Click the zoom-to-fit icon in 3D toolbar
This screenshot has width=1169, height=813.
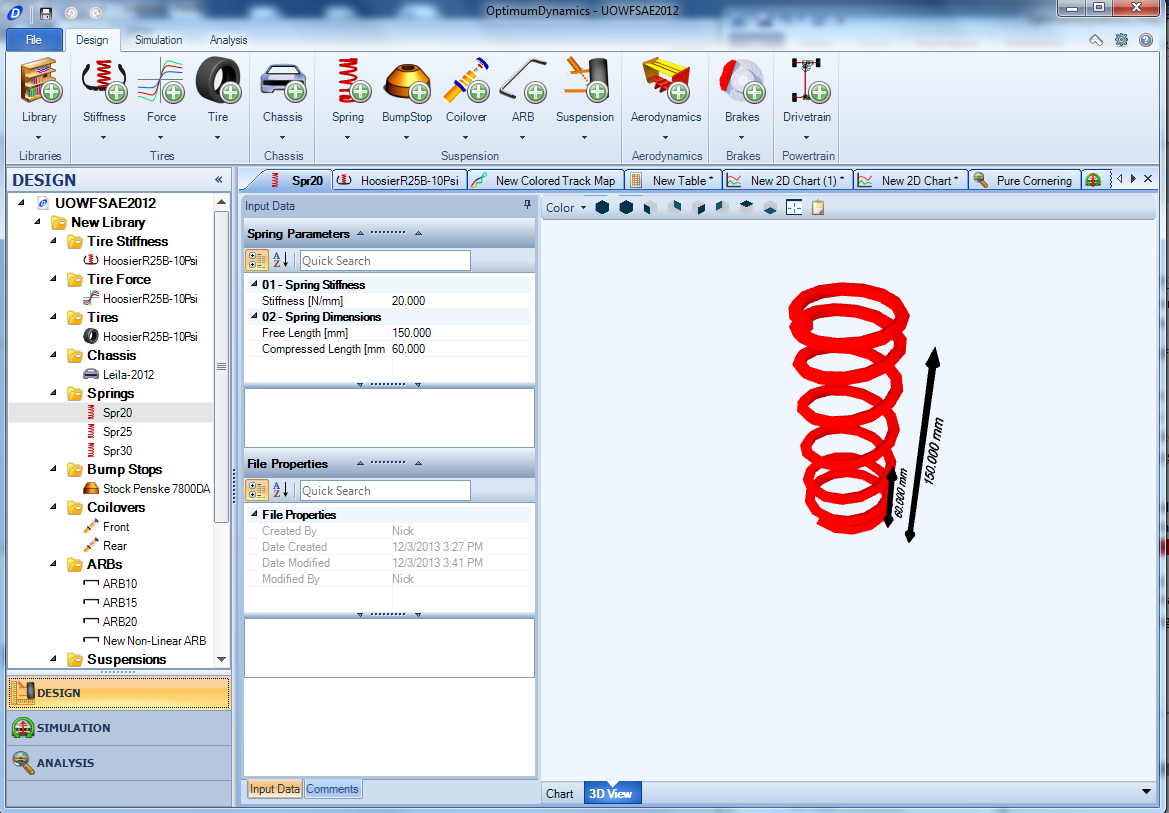(794, 207)
